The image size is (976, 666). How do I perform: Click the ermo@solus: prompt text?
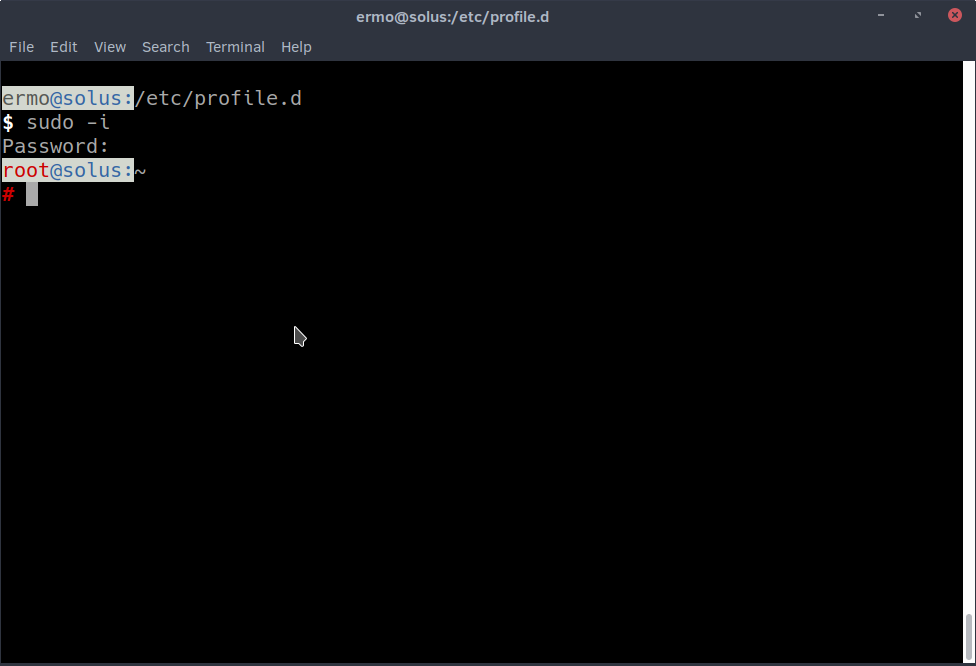pyautogui.click(x=68, y=98)
